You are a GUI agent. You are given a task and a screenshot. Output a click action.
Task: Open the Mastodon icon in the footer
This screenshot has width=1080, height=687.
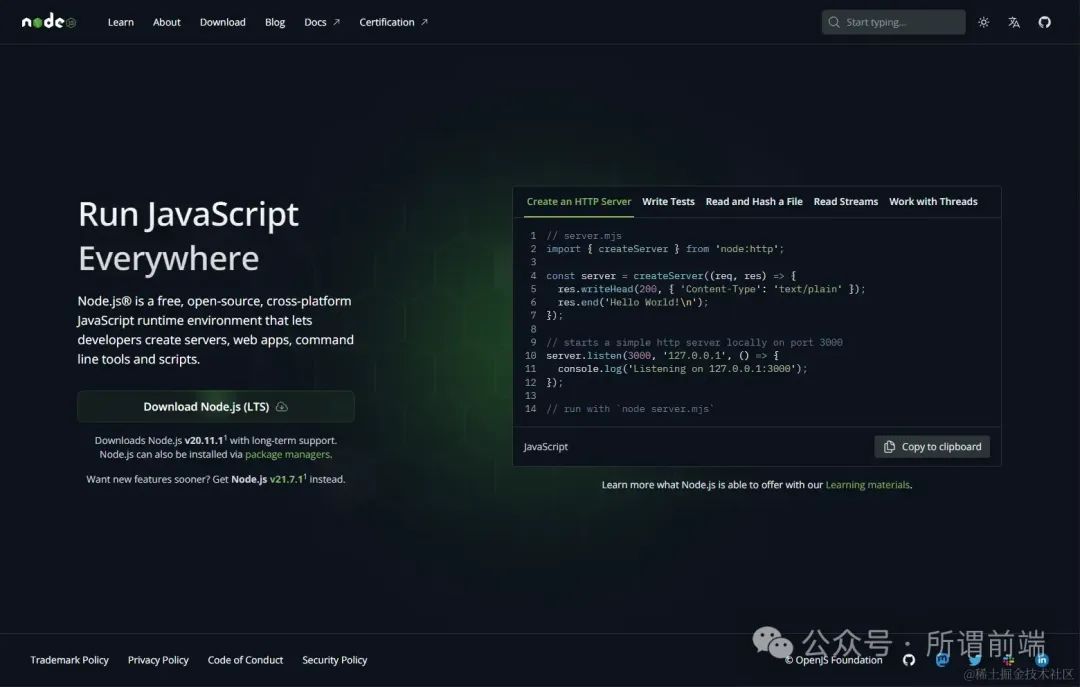(x=942, y=659)
